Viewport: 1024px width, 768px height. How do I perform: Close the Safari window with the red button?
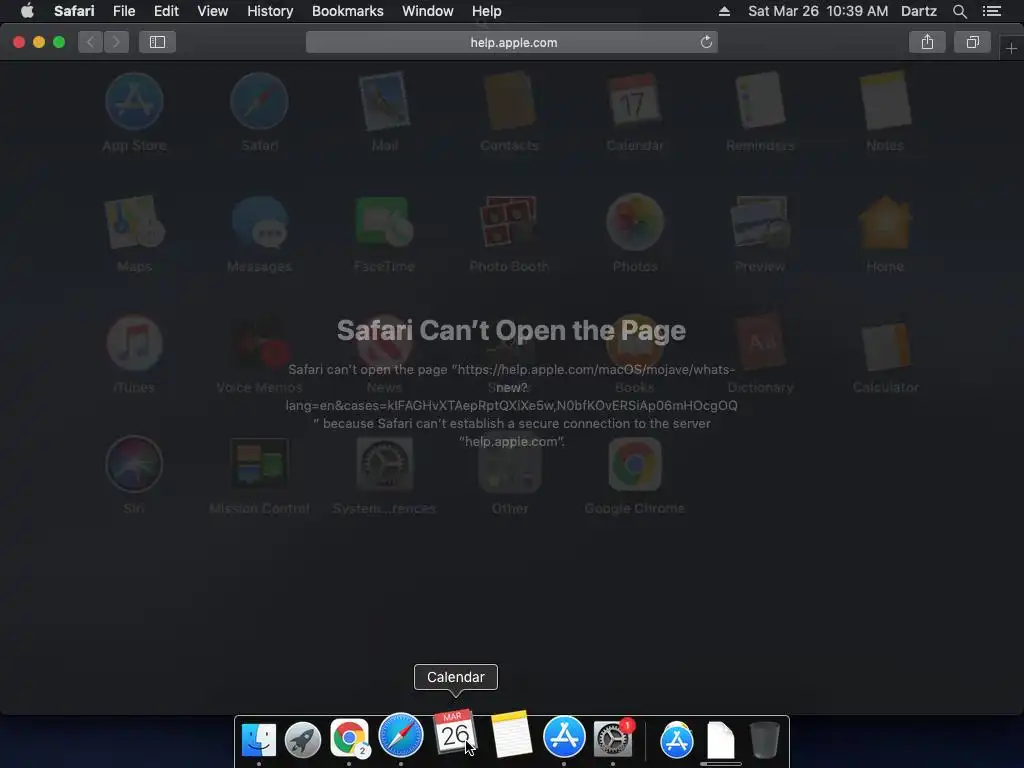[19, 42]
